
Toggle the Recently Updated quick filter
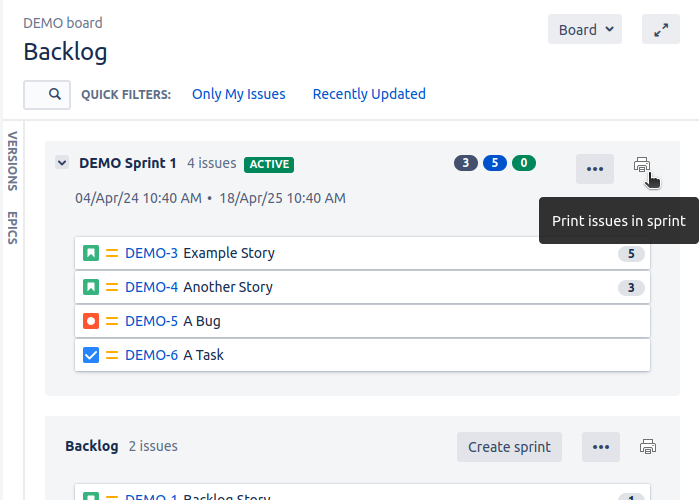(x=369, y=94)
